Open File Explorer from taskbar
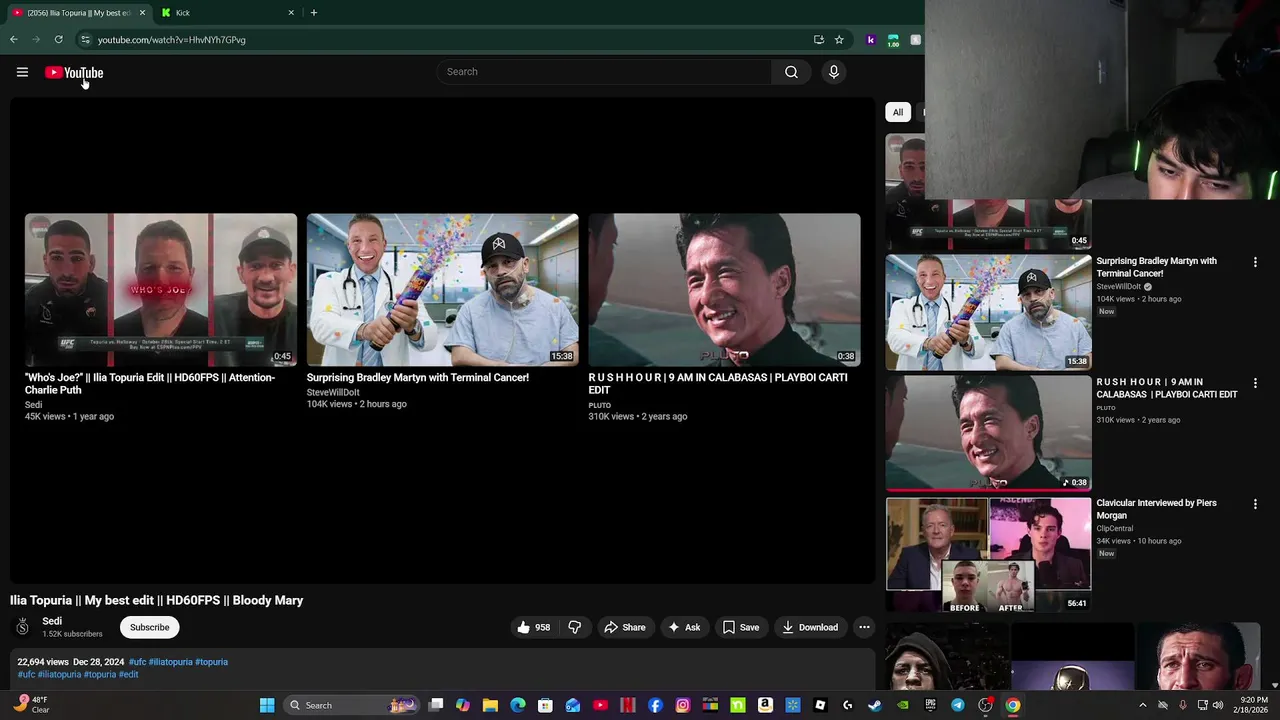 pos(490,705)
